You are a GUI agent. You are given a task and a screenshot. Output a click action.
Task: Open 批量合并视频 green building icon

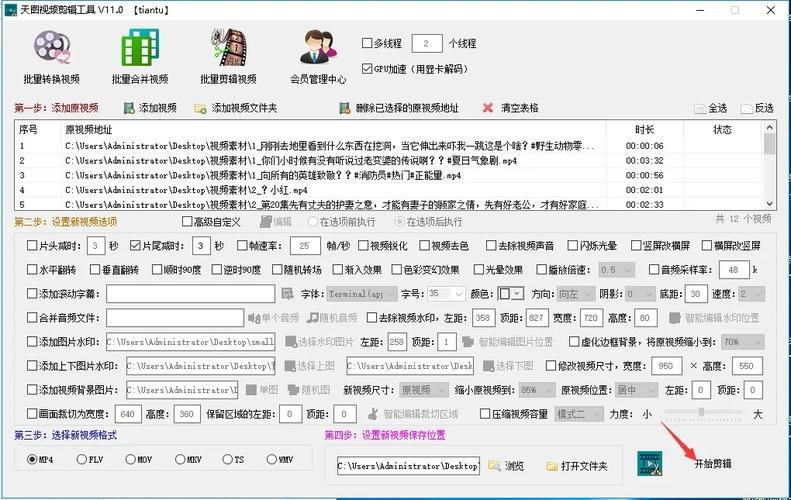coord(140,47)
